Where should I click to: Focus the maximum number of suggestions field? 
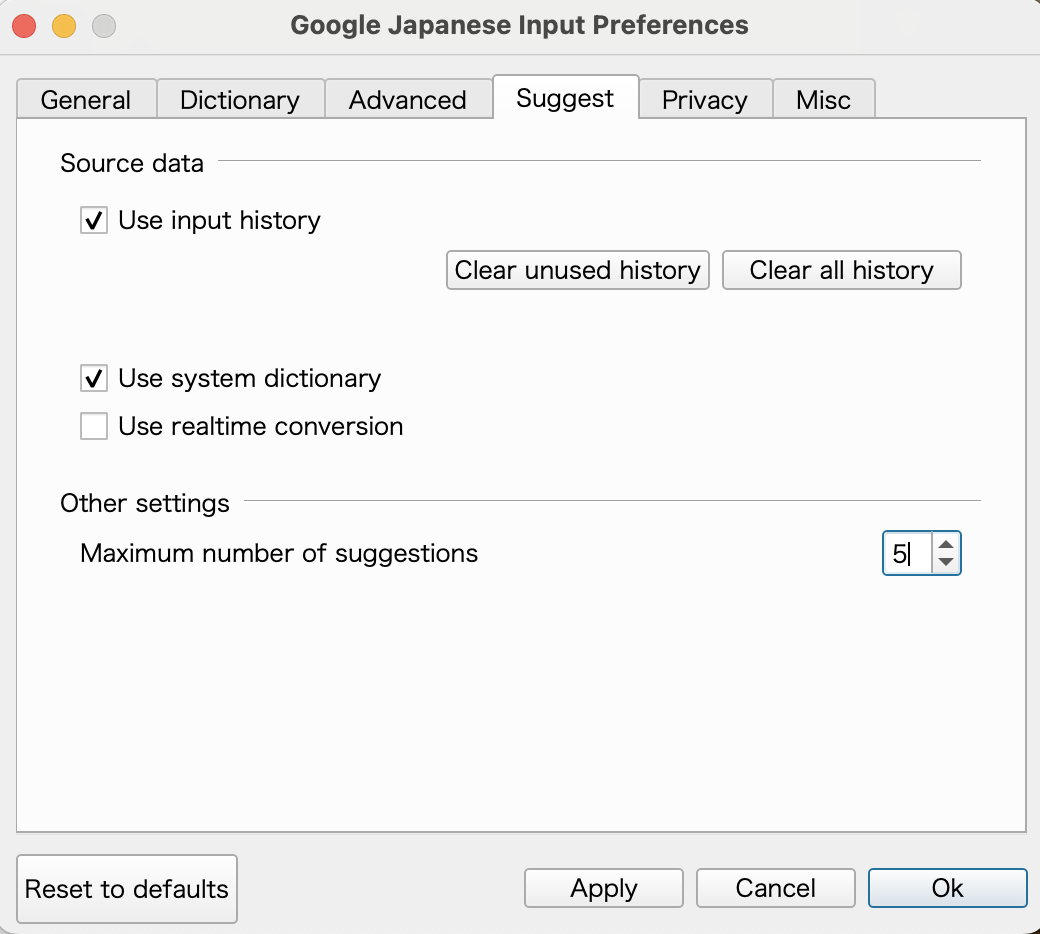906,553
